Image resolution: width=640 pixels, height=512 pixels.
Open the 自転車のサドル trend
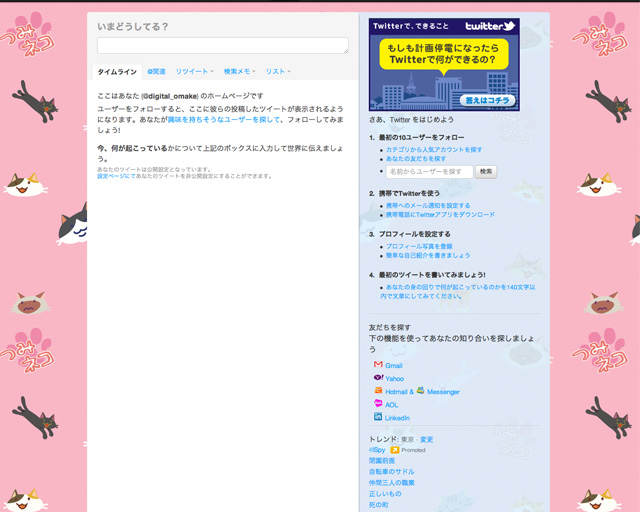[392, 472]
